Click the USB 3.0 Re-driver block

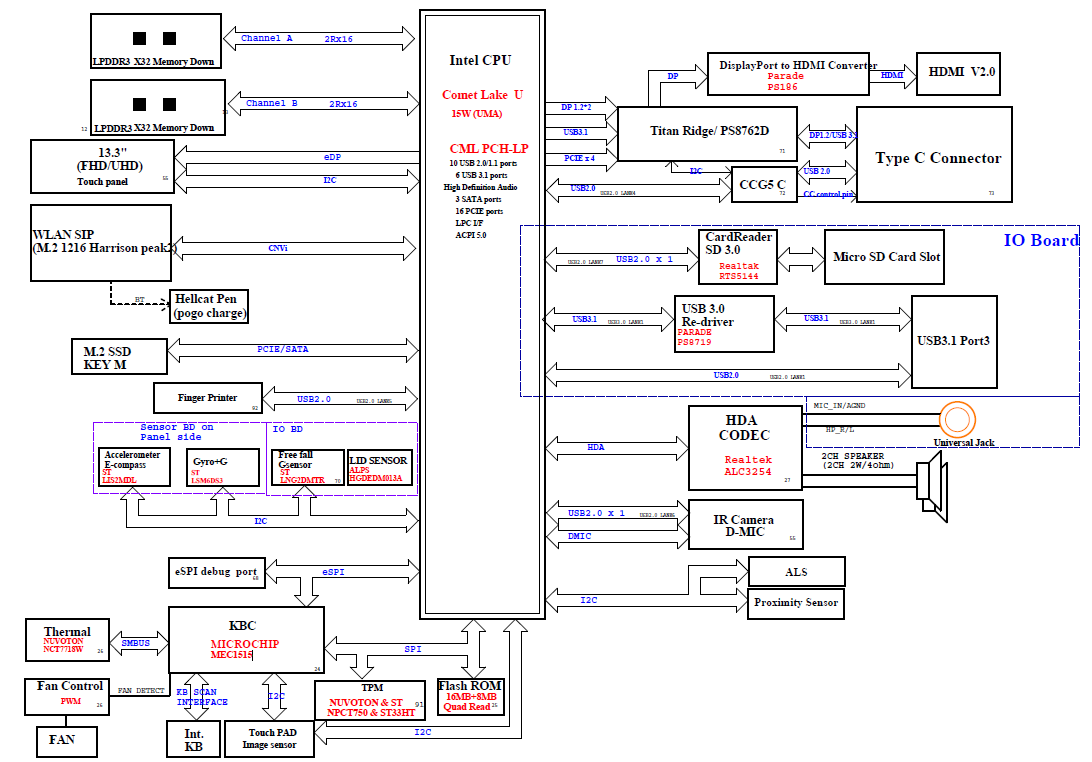(x=725, y=324)
